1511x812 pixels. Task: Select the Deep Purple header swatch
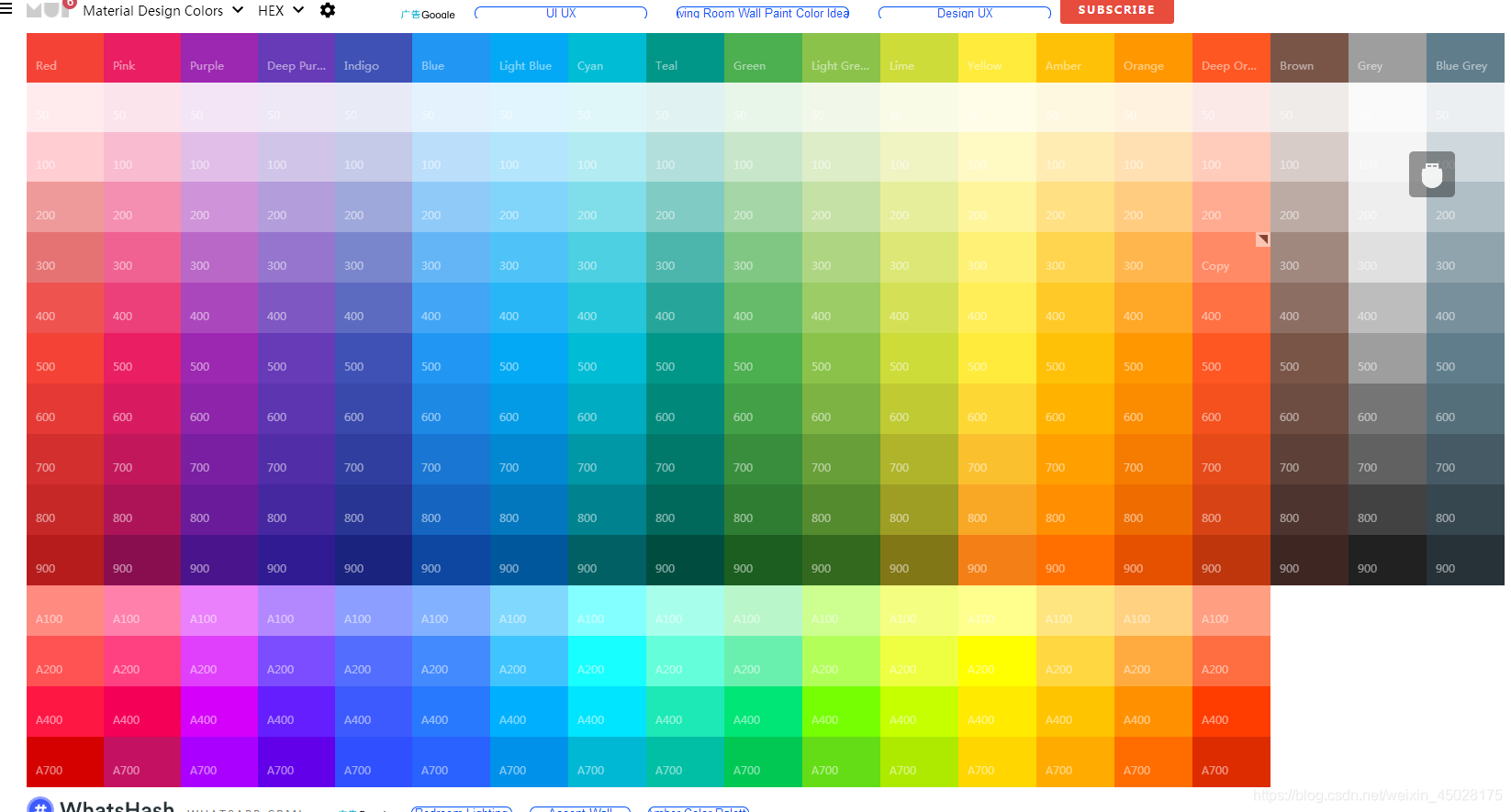click(297, 58)
